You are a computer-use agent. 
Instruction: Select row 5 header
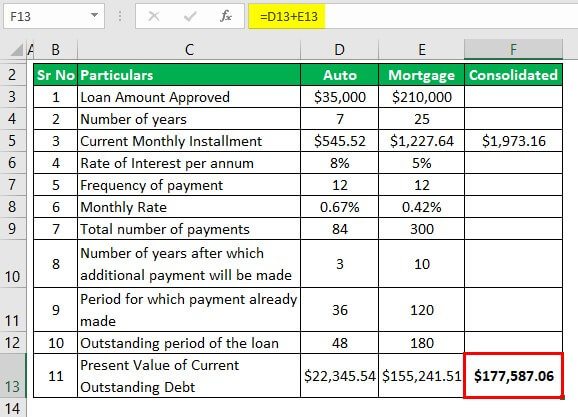pos(13,141)
